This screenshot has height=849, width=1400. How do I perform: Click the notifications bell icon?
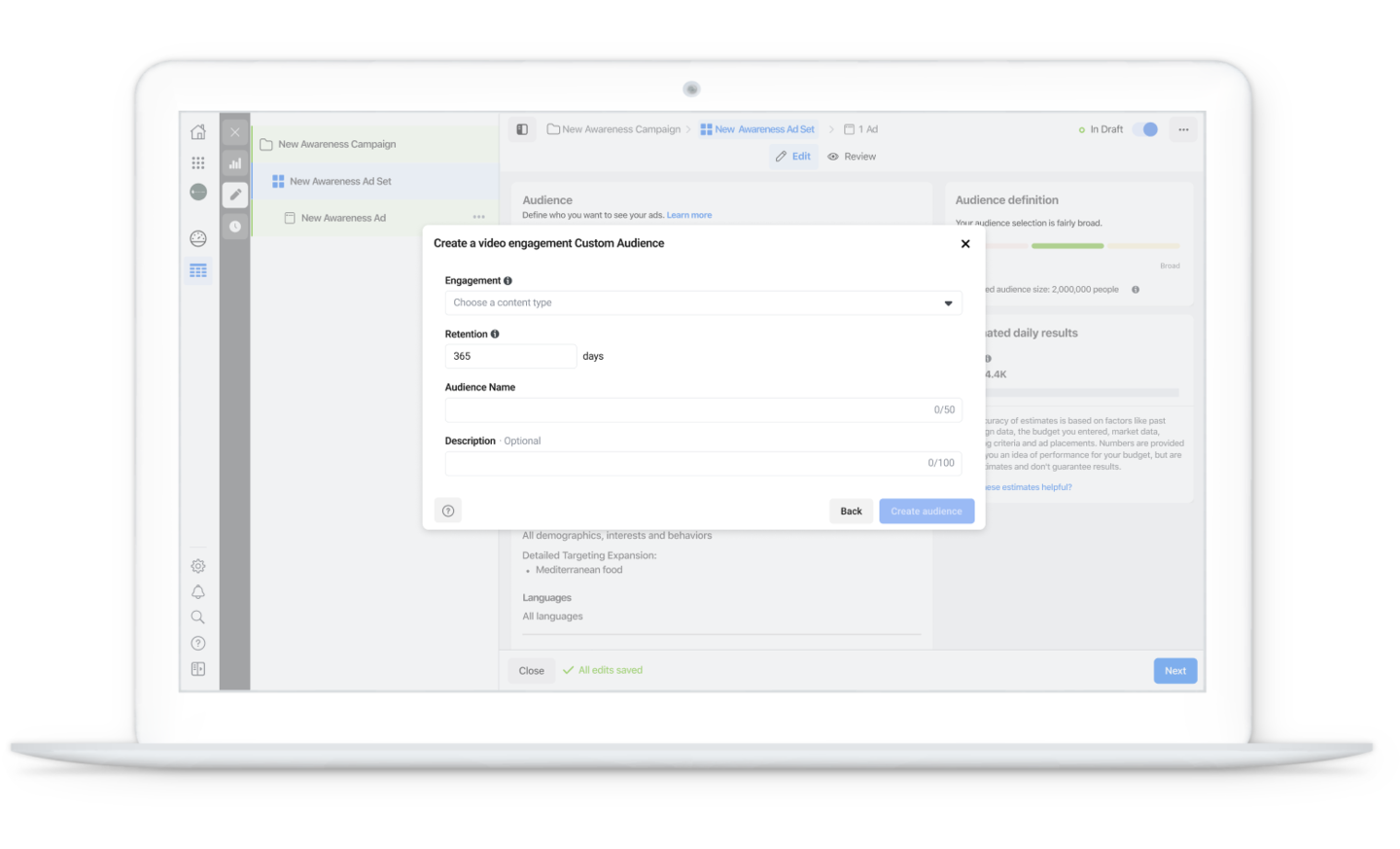pyautogui.click(x=198, y=592)
